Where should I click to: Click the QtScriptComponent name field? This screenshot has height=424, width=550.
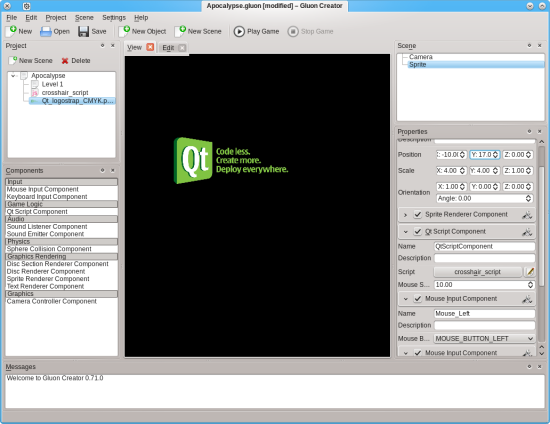click(484, 247)
